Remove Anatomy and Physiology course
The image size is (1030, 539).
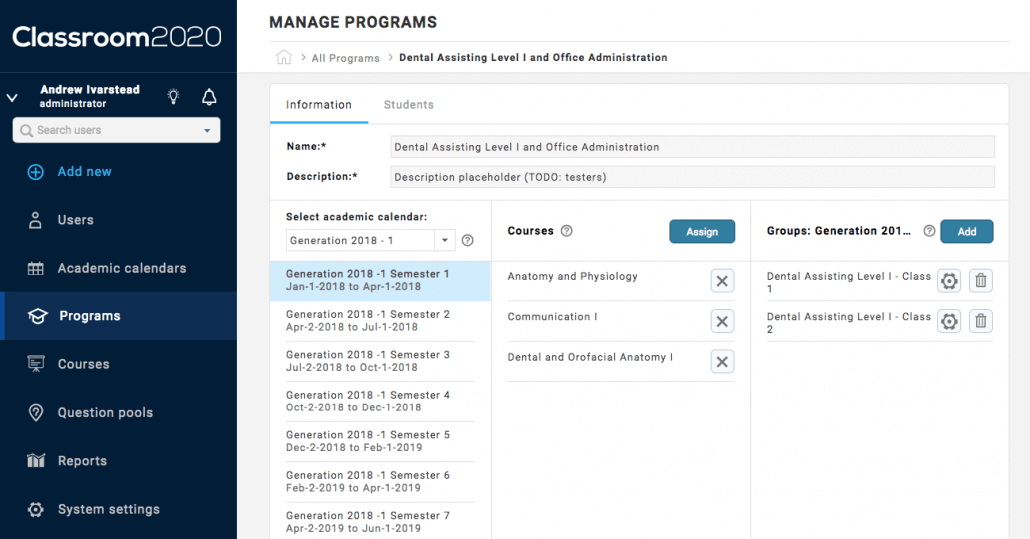pos(722,281)
